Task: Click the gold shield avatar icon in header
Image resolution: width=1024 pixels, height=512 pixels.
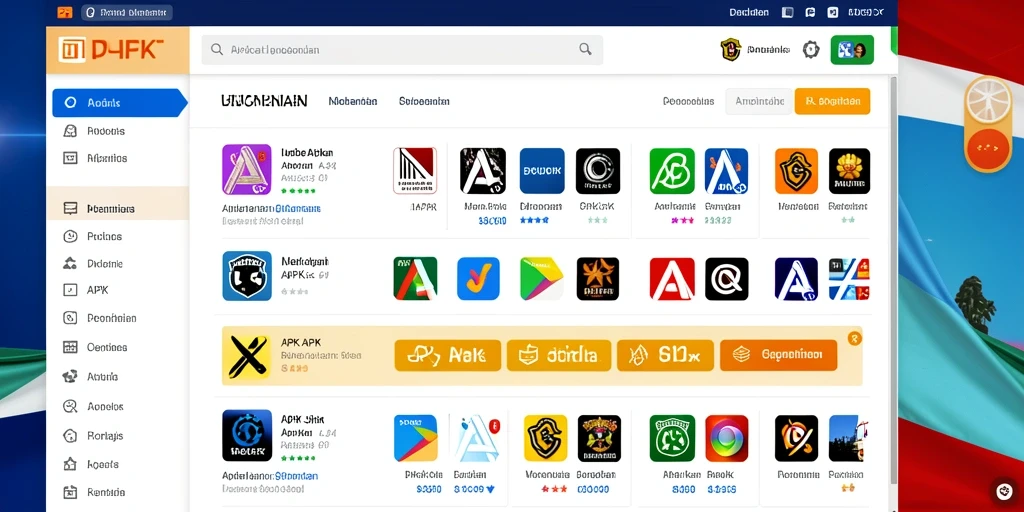Action: [730, 50]
